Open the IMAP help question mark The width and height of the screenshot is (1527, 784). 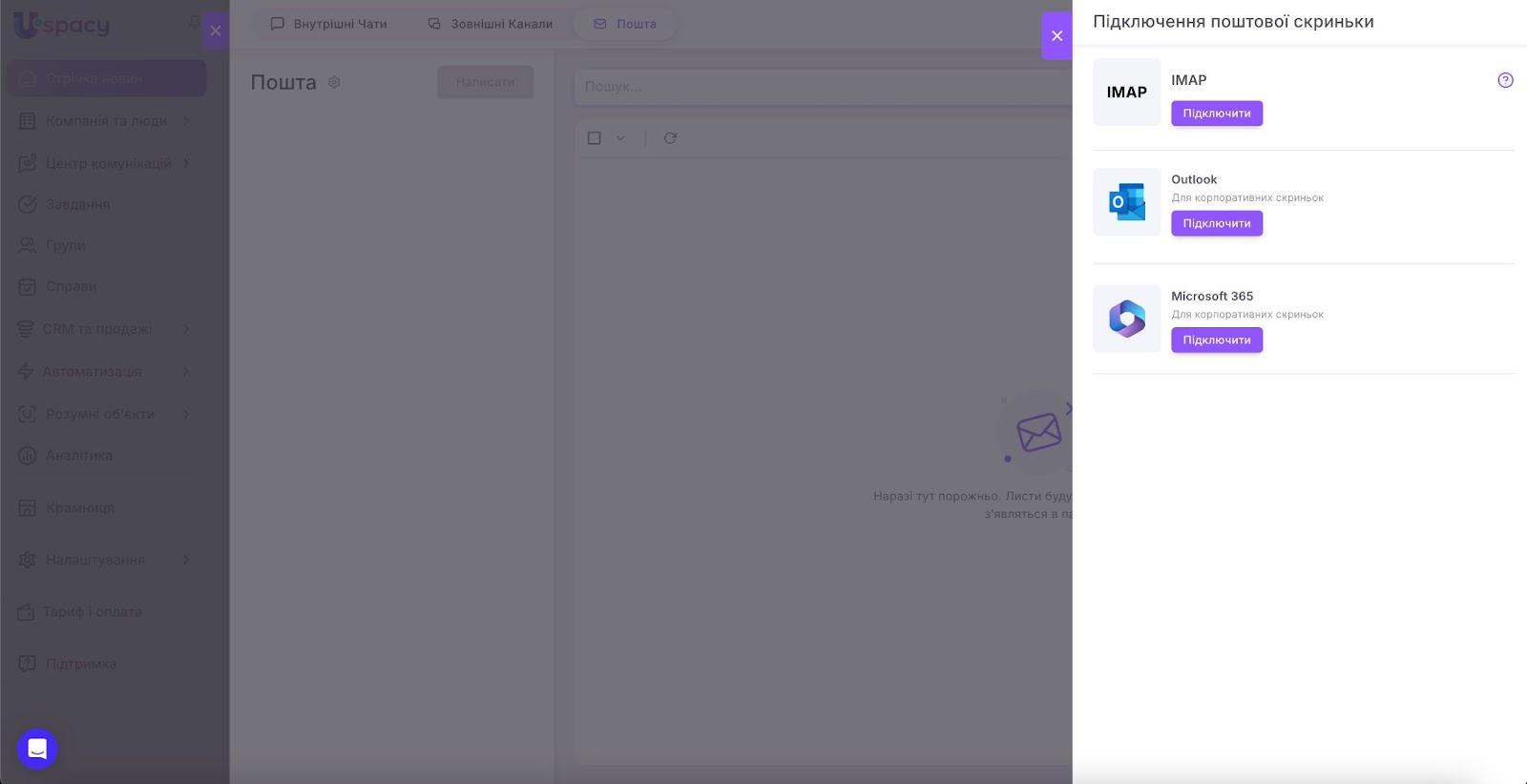[x=1505, y=80]
